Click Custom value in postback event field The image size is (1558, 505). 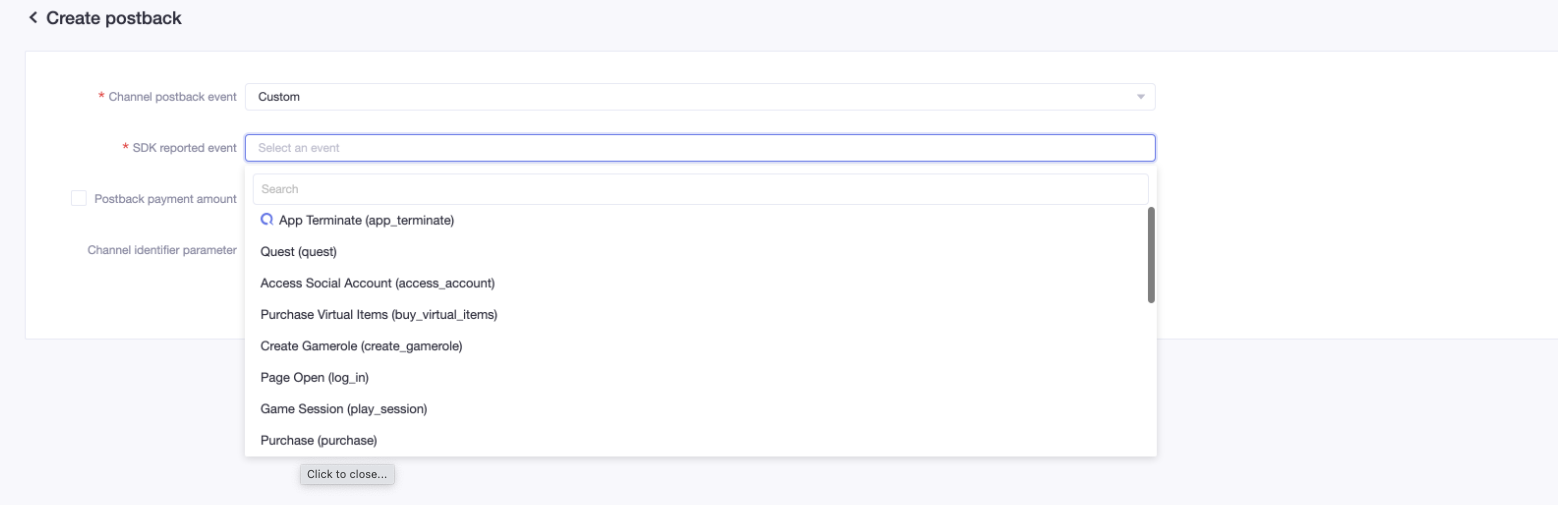pyautogui.click(x=279, y=97)
